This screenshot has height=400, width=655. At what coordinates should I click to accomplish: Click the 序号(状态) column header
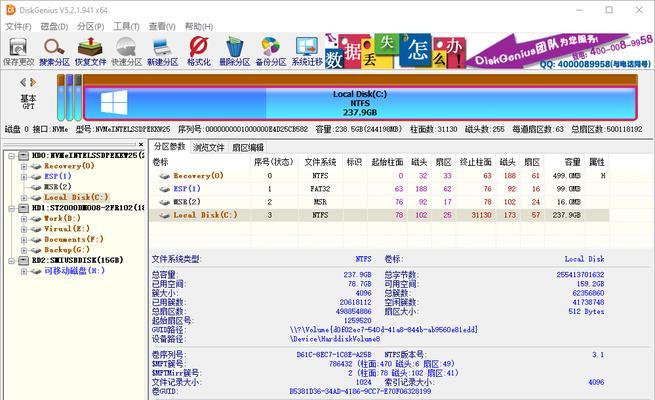click(274, 162)
